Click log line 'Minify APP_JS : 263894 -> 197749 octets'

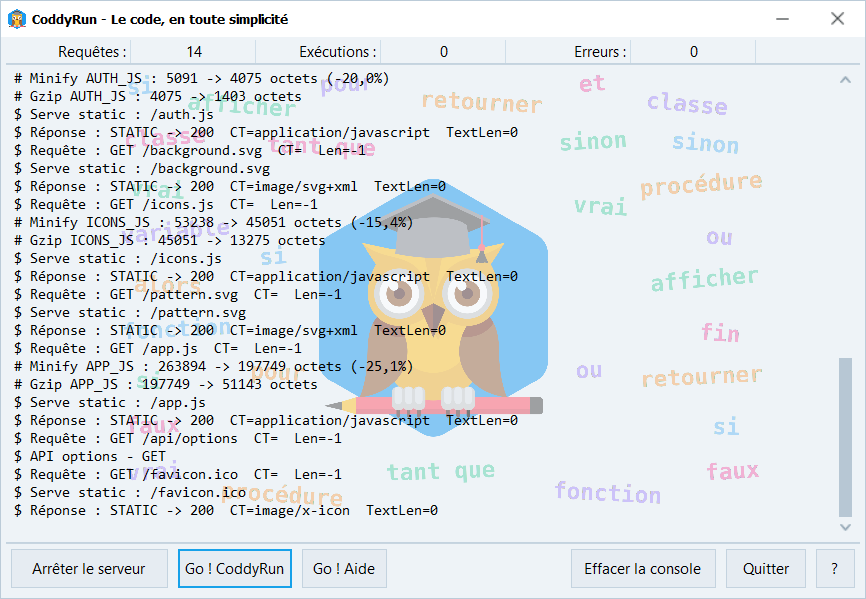pyautogui.click(x=214, y=367)
